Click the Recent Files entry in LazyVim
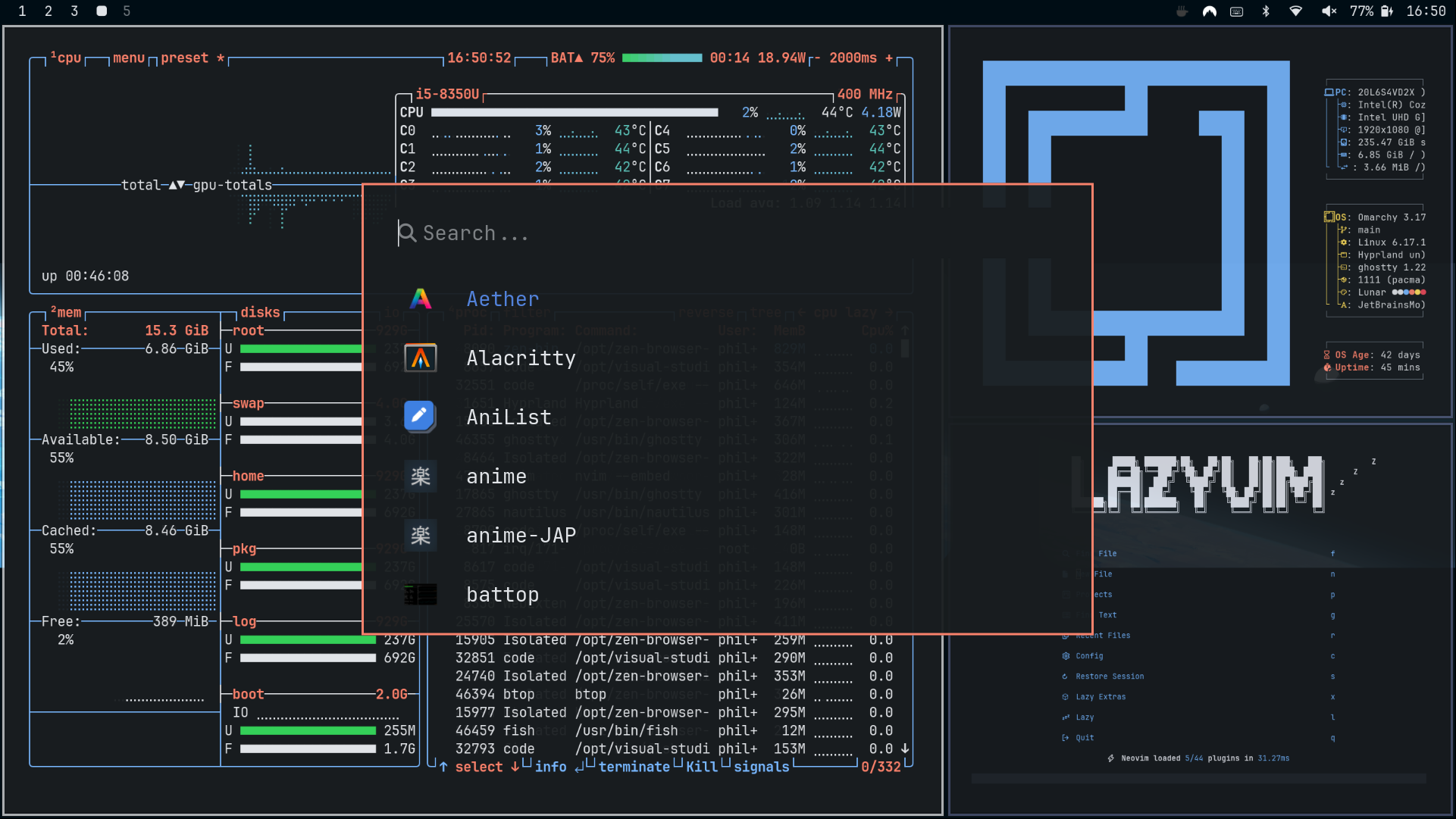This screenshot has width=1456, height=819. tap(1096, 636)
